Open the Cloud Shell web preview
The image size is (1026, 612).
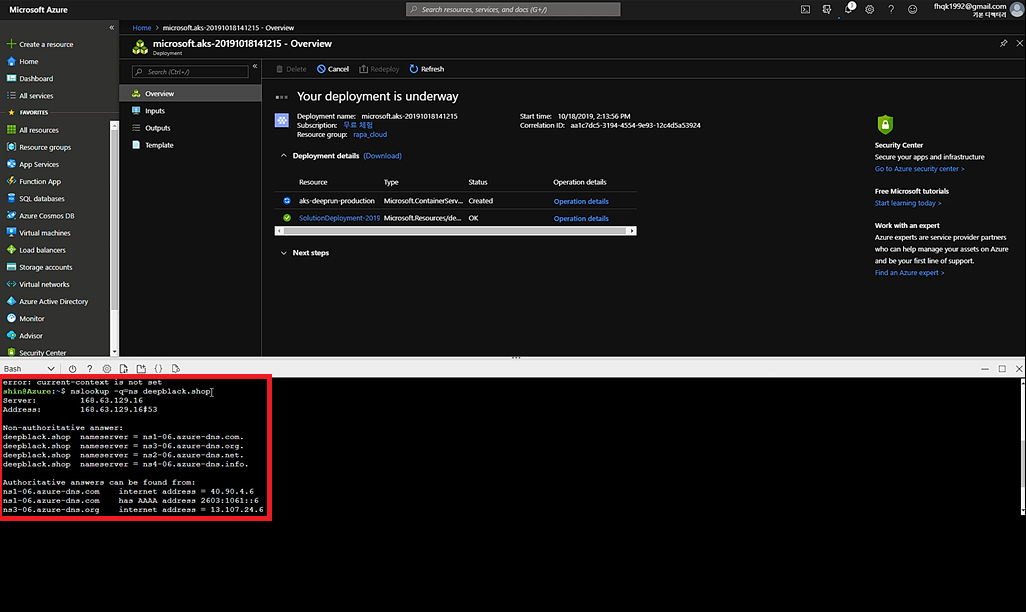tap(175, 369)
